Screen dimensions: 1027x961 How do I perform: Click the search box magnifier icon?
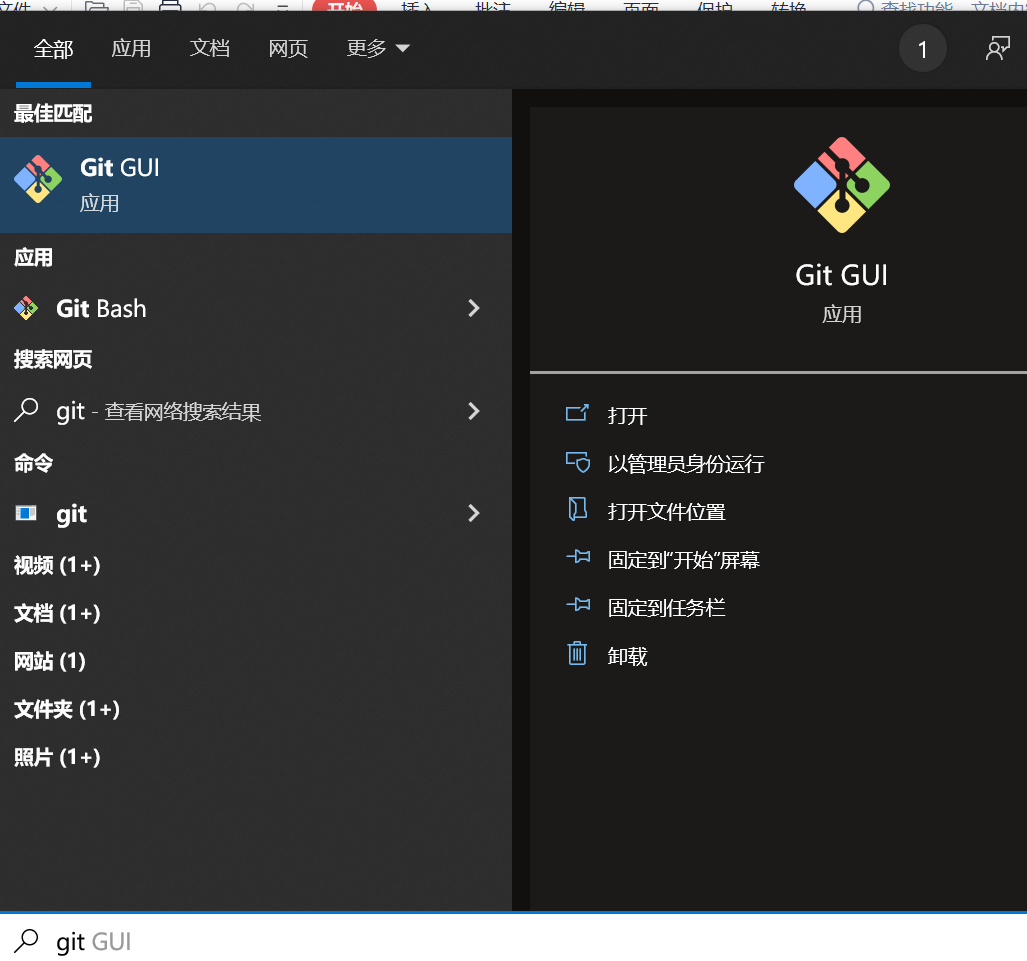(x=26, y=941)
